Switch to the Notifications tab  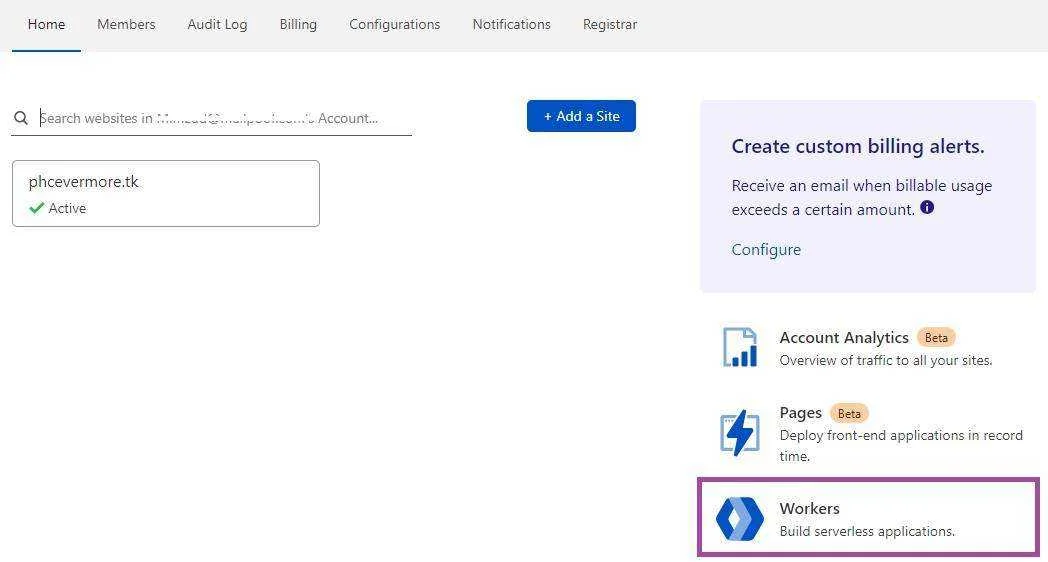point(511,25)
